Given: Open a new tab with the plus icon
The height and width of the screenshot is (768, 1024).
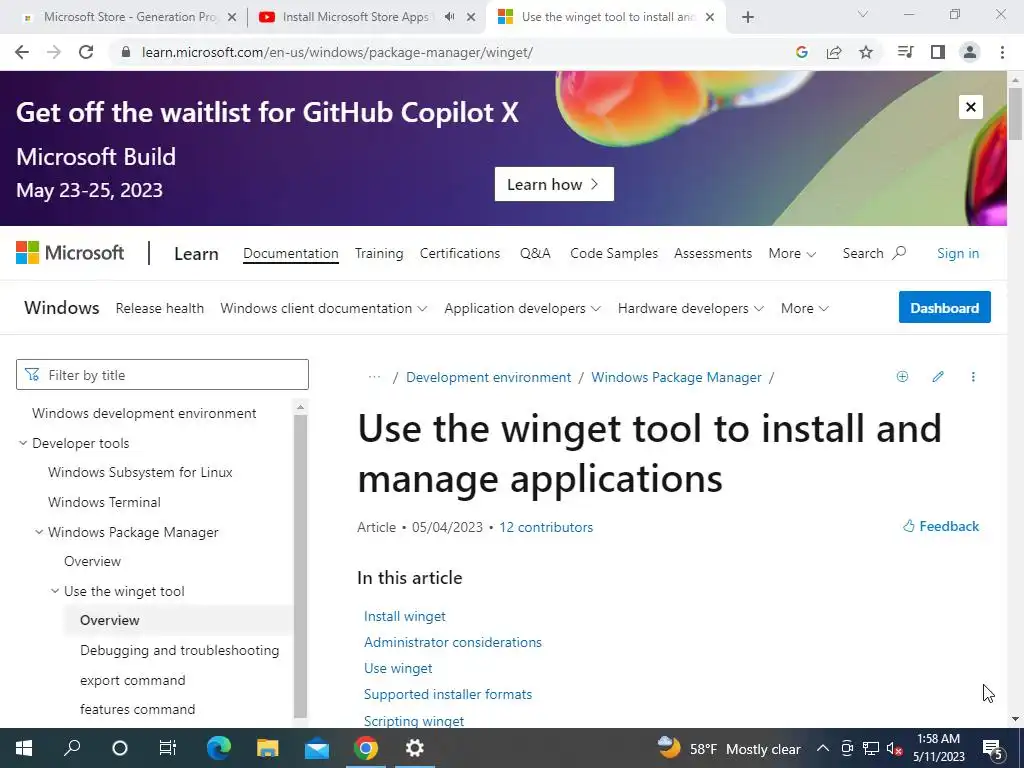Looking at the screenshot, I should pyautogui.click(x=748, y=18).
